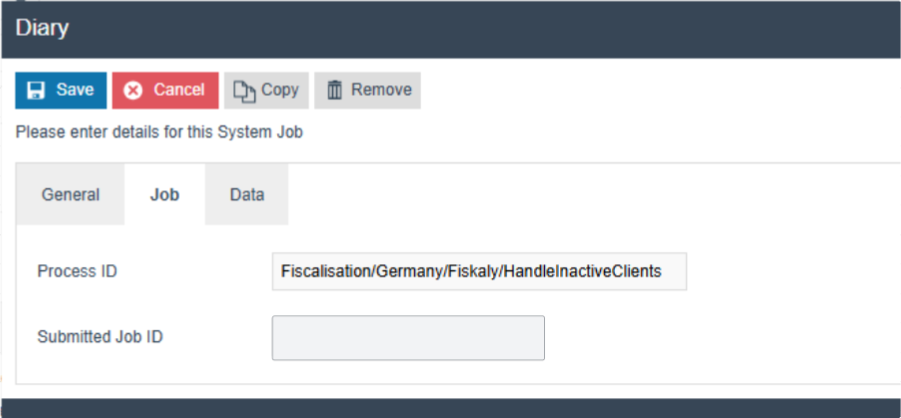Image resolution: width=901 pixels, height=418 pixels.
Task: Click the Copy documents icon
Action: [244, 90]
